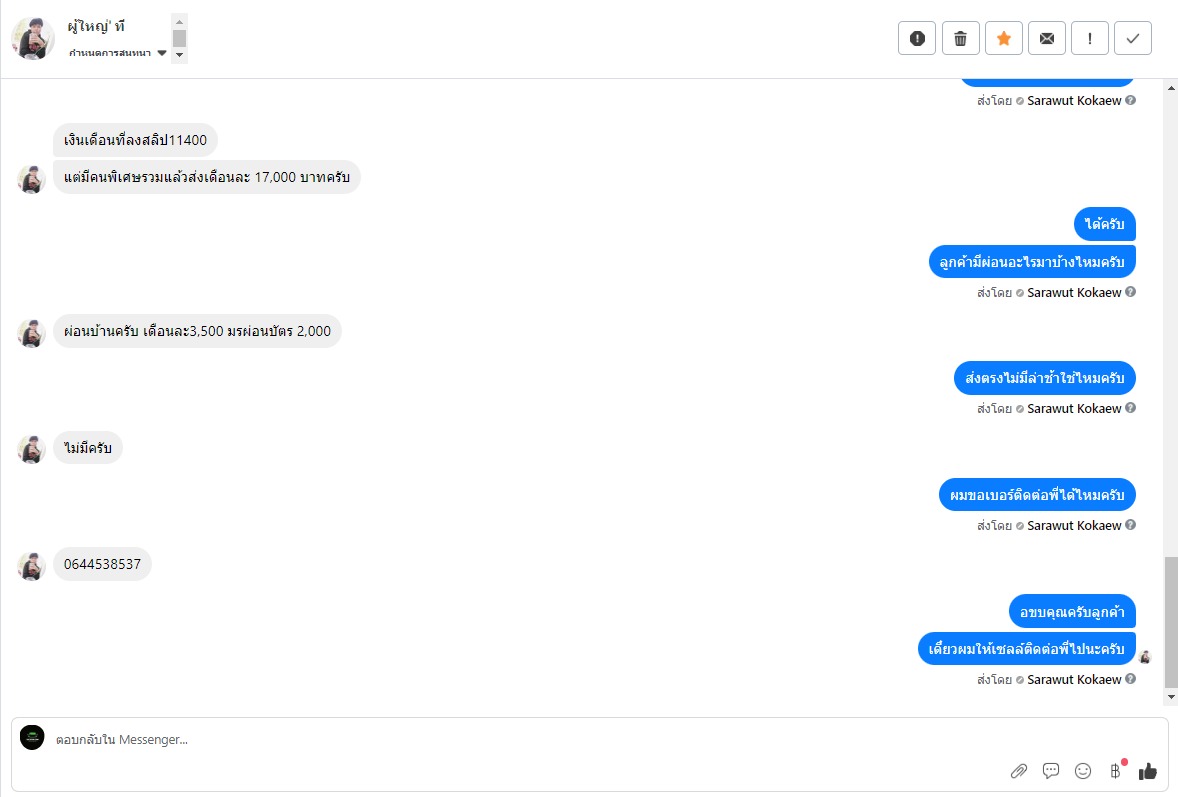Open saved replies speech bubble icon
This screenshot has height=797, width=1178.
(1051, 771)
